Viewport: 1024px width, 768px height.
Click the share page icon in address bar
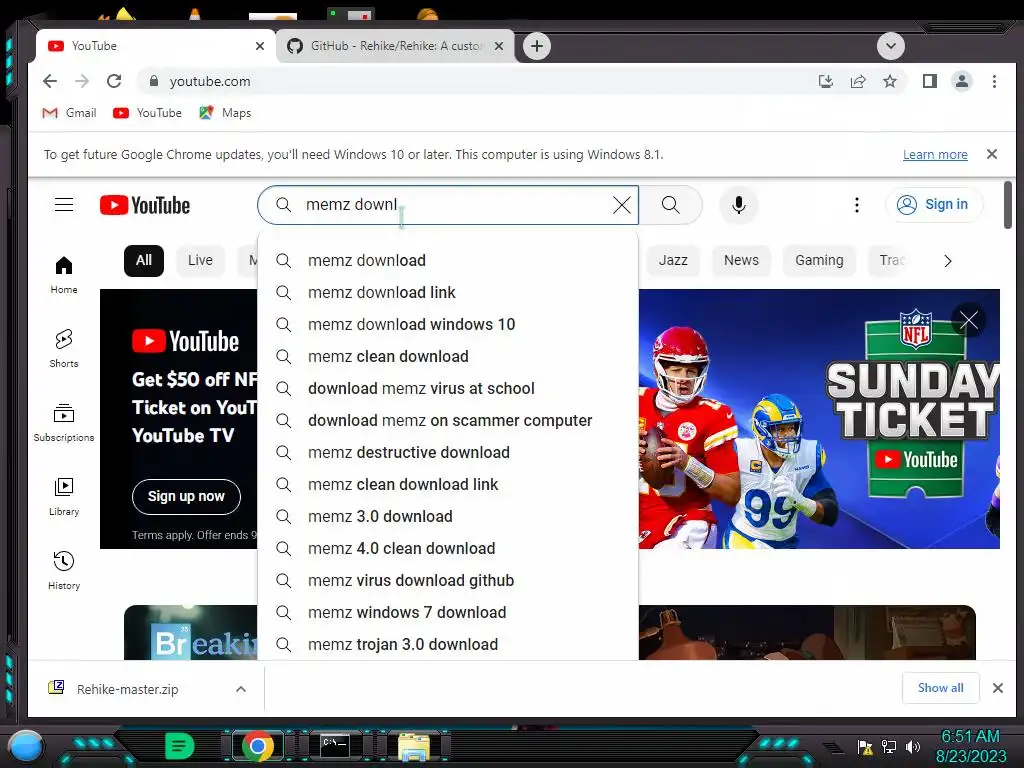(857, 81)
